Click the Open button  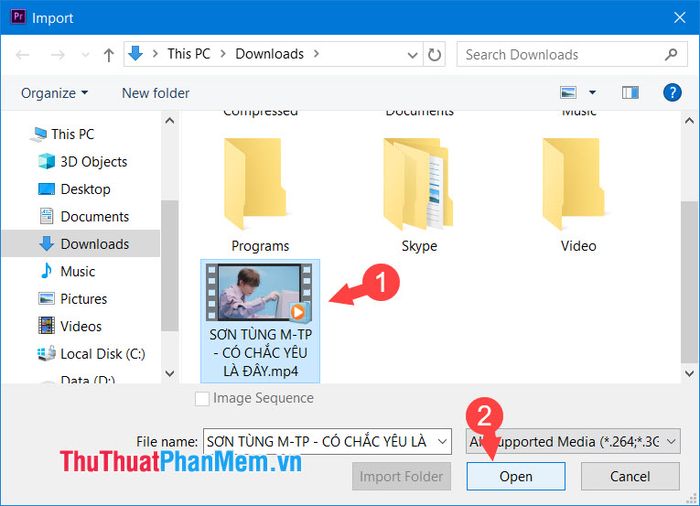(516, 477)
